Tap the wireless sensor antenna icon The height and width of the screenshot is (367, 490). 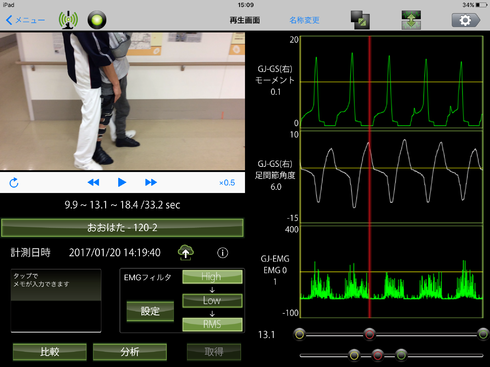tap(68, 20)
